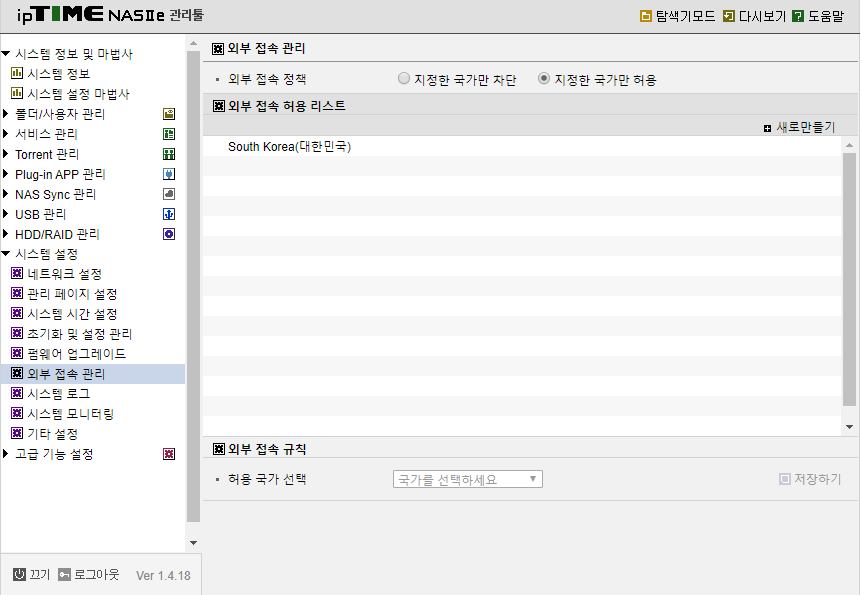Click the 시스템 모니터링 gear icon
862x595 pixels.
(x=17, y=413)
